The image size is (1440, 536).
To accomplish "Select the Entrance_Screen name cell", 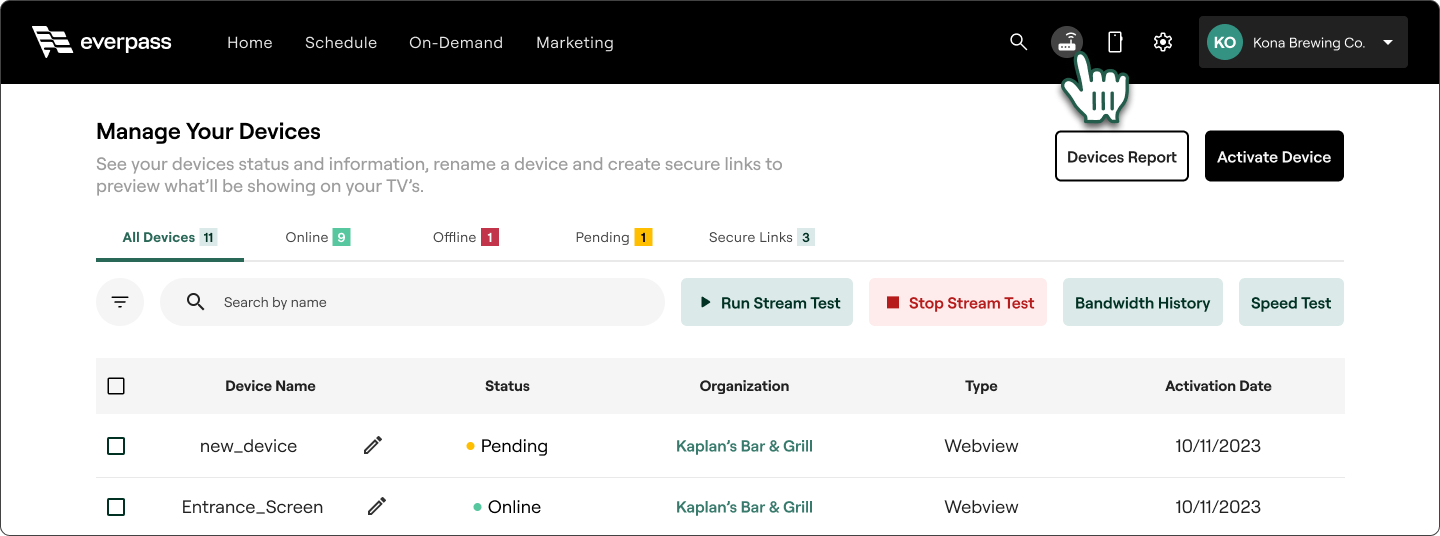I will 252,507.
